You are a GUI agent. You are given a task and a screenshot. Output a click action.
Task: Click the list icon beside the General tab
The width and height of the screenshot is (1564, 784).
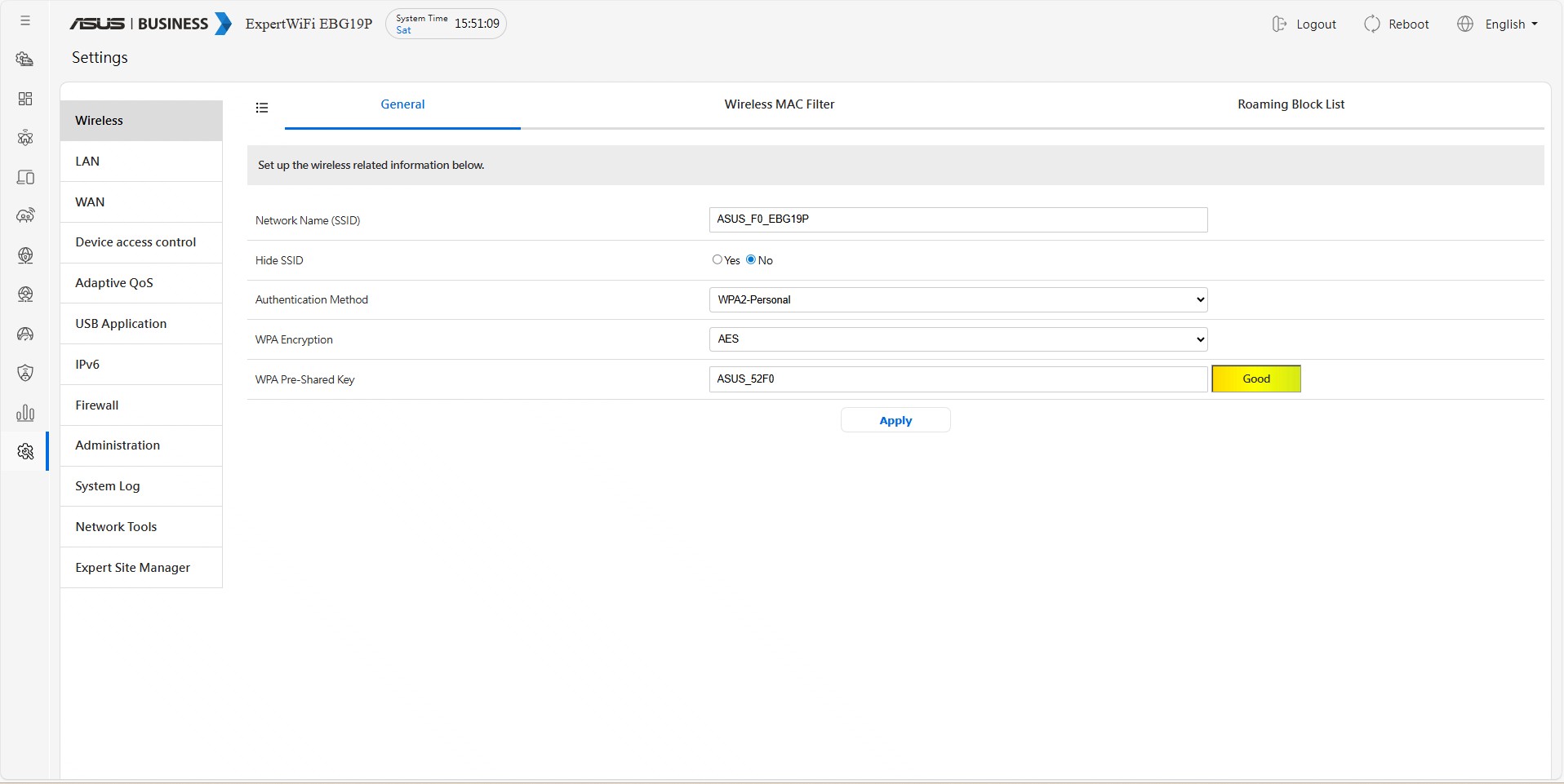(x=262, y=108)
